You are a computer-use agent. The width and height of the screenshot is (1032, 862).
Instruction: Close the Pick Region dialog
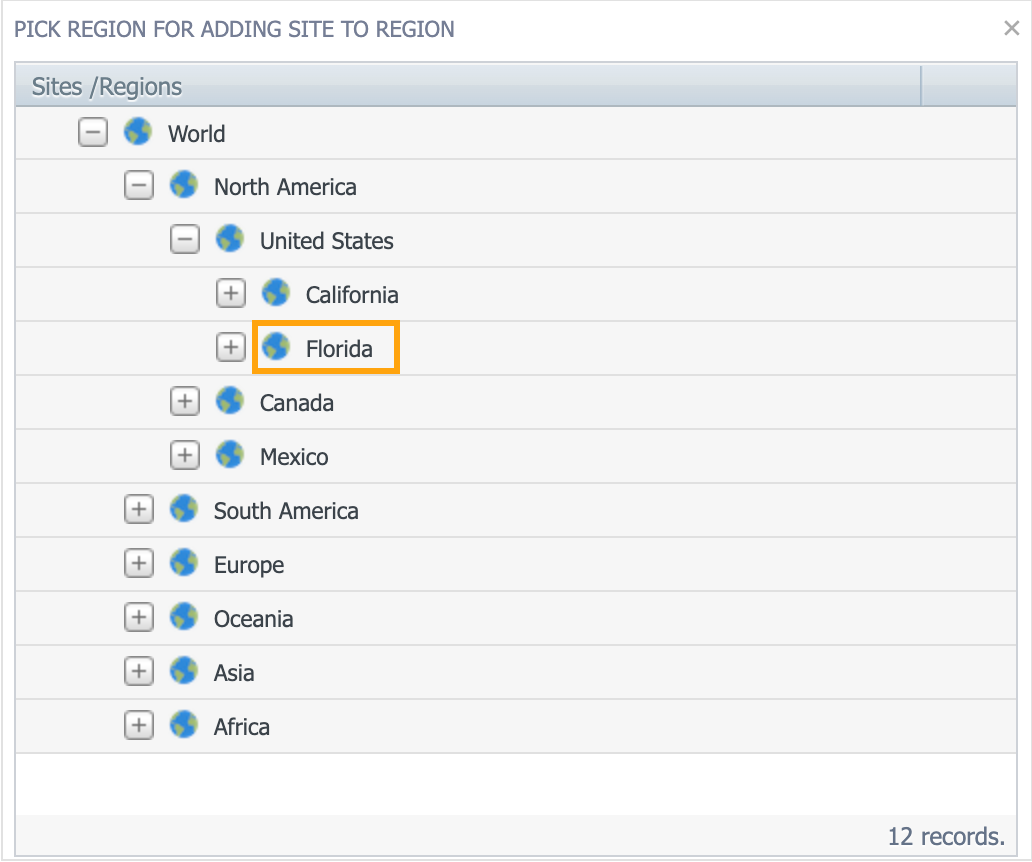(x=1011, y=29)
